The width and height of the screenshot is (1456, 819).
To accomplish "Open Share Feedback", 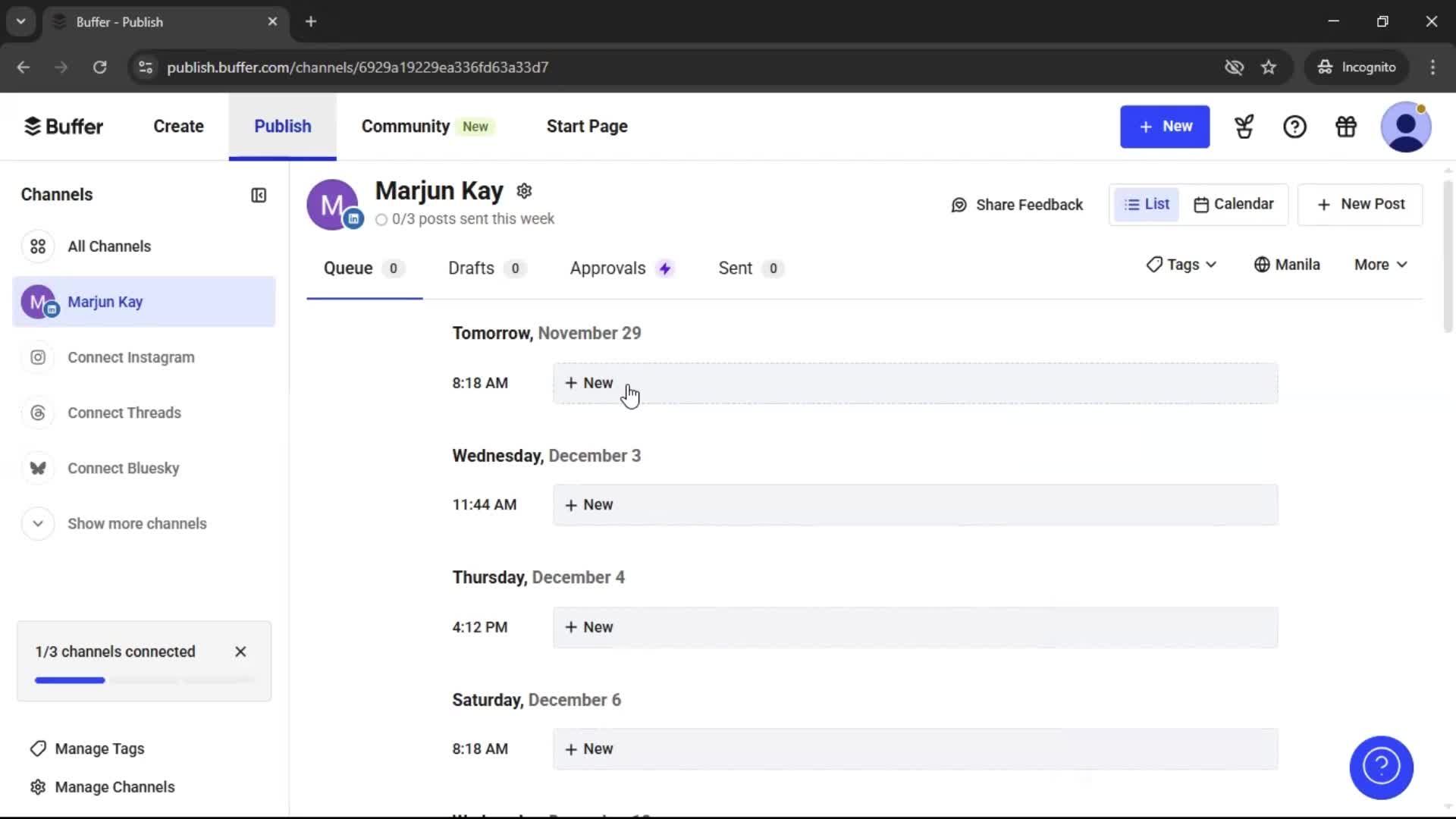I will point(1017,204).
